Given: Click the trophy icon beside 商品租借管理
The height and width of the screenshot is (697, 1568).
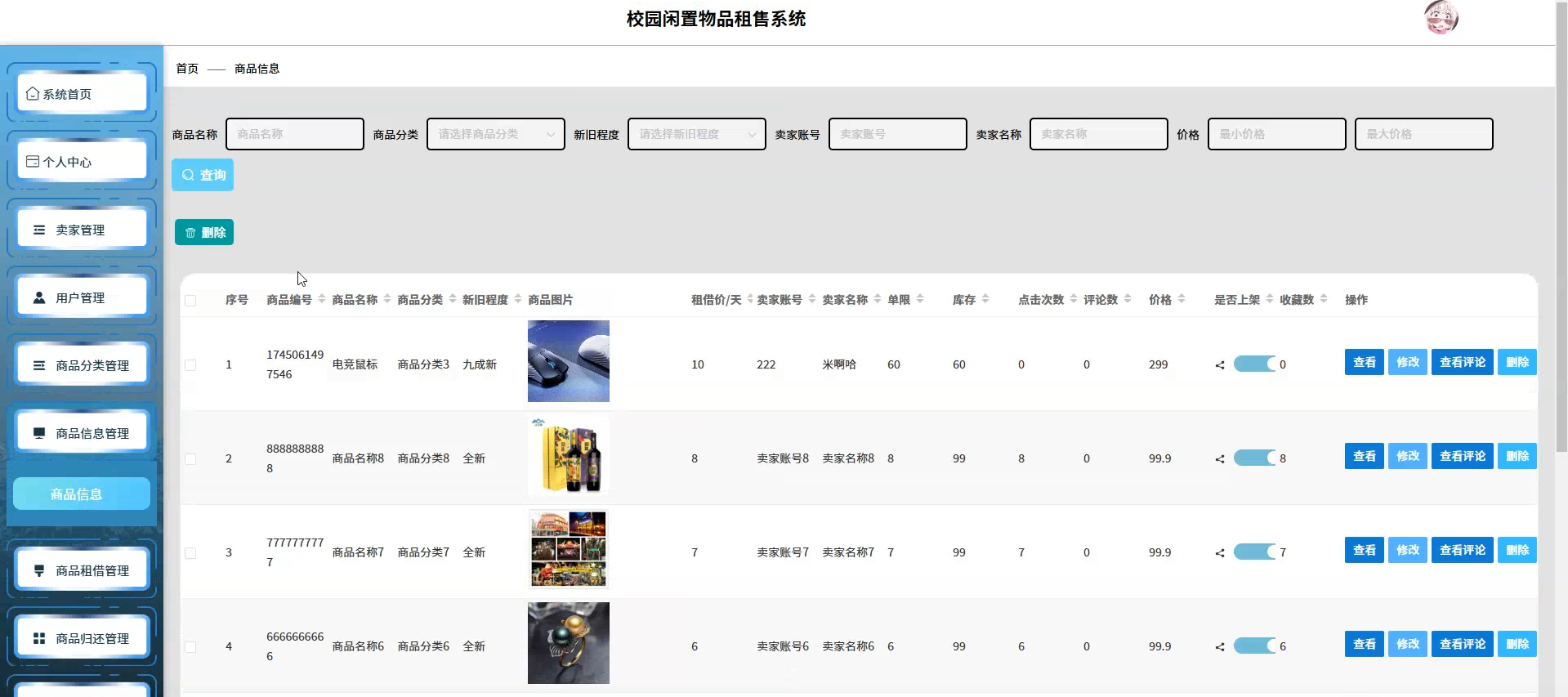Looking at the screenshot, I should (39, 570).
